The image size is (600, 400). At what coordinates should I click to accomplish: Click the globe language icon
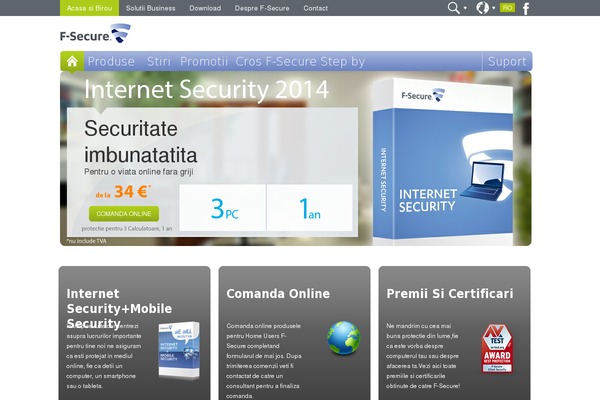pyautogui.click(x=482, y=8)
